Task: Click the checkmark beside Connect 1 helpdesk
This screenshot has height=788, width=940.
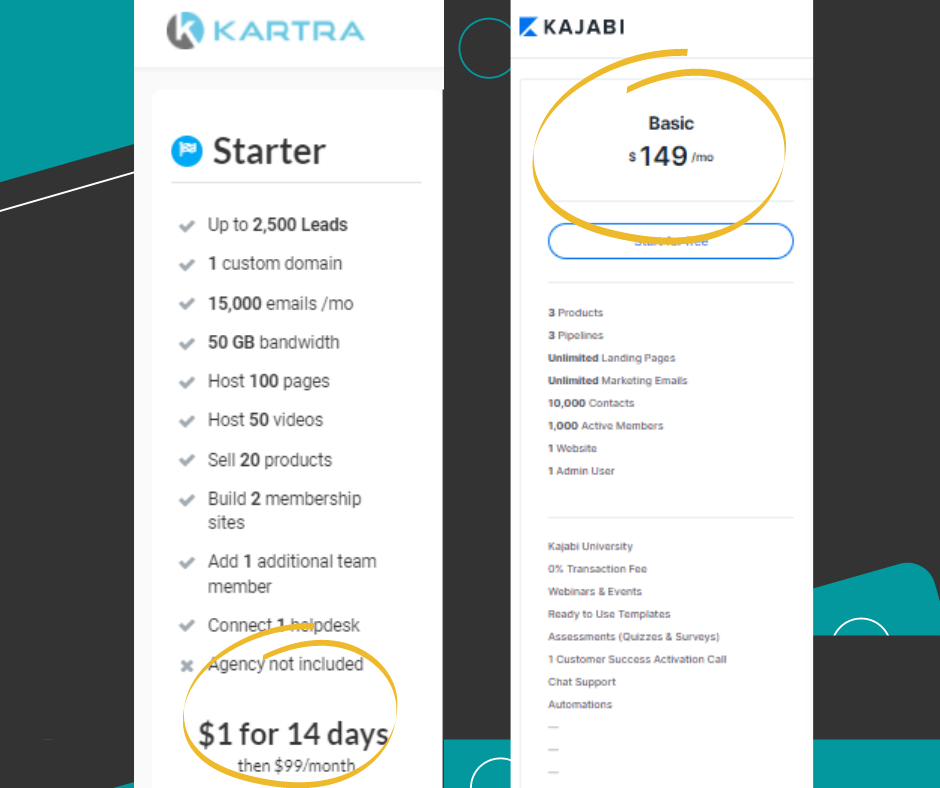Action: pos(187,625)
